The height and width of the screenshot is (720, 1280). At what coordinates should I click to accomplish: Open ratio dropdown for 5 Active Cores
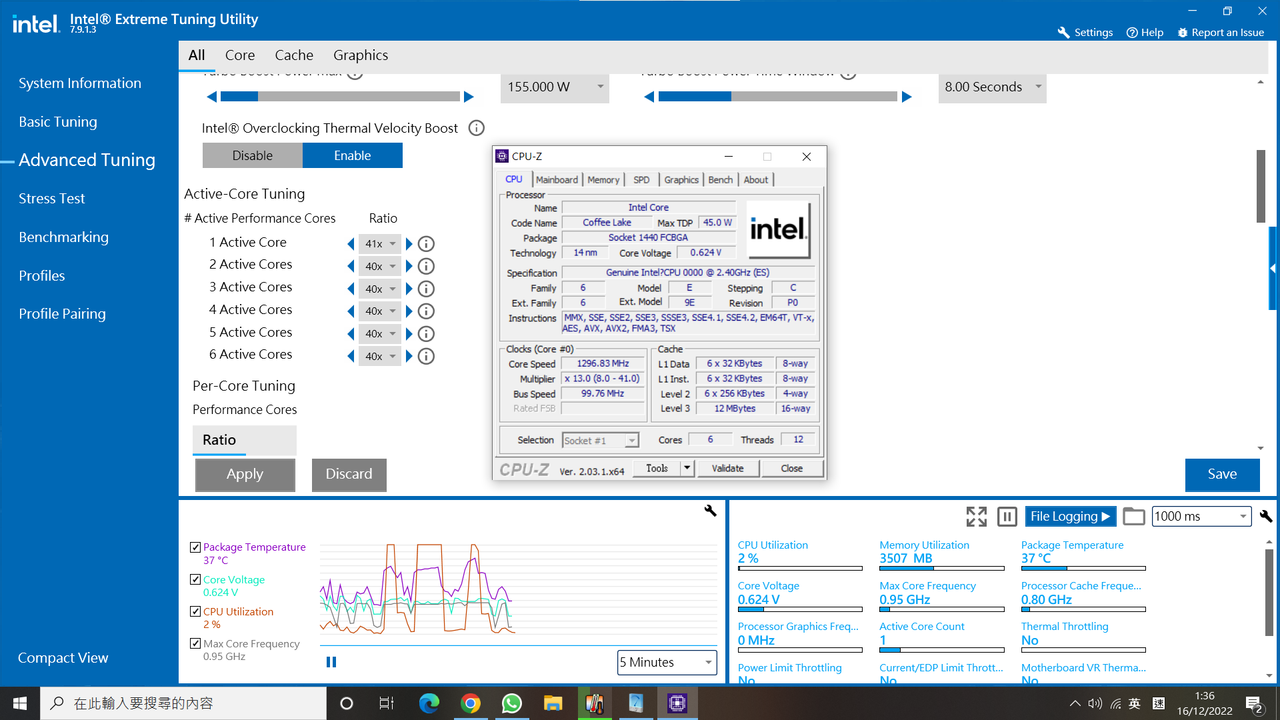tap(380, 334)
